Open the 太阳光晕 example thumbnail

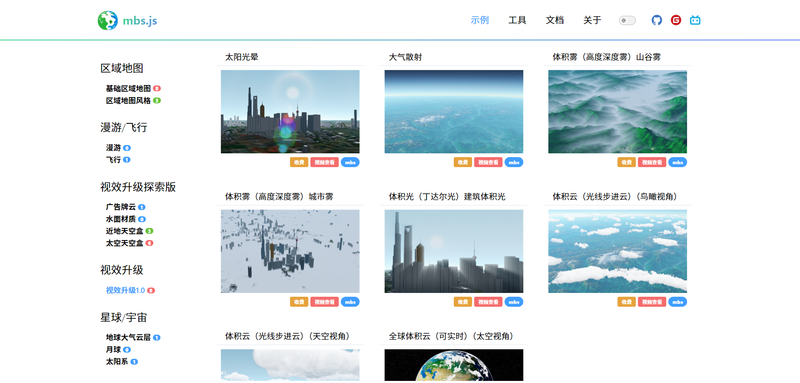click(x=290, y=112)
